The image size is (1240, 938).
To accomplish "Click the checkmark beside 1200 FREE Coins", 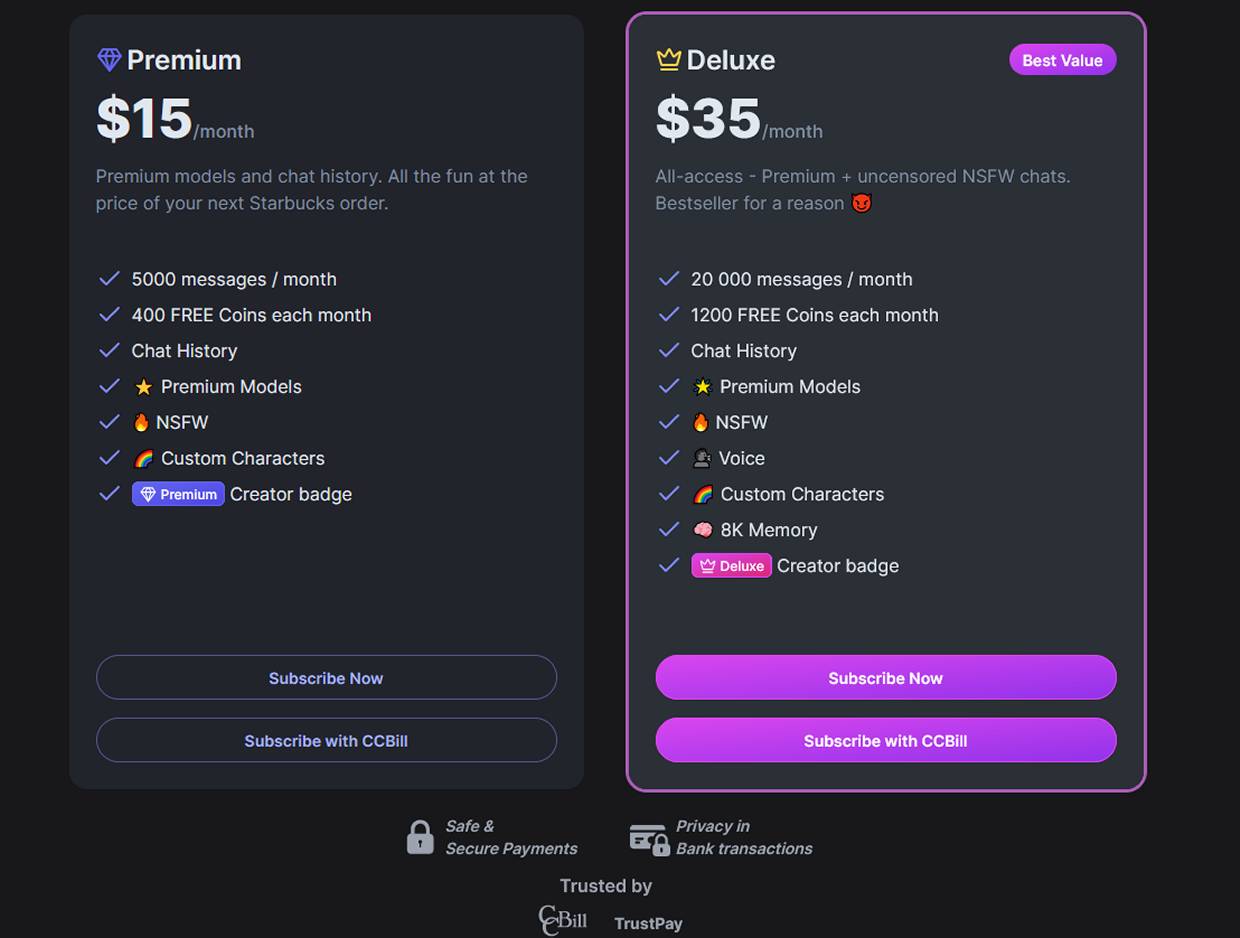I will pos(669,315).
